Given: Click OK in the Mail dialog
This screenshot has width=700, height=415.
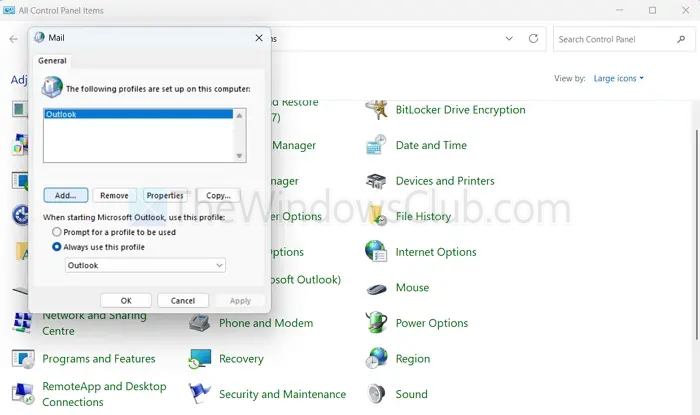Looking at the screenshot, I should [x=126, y=301].
